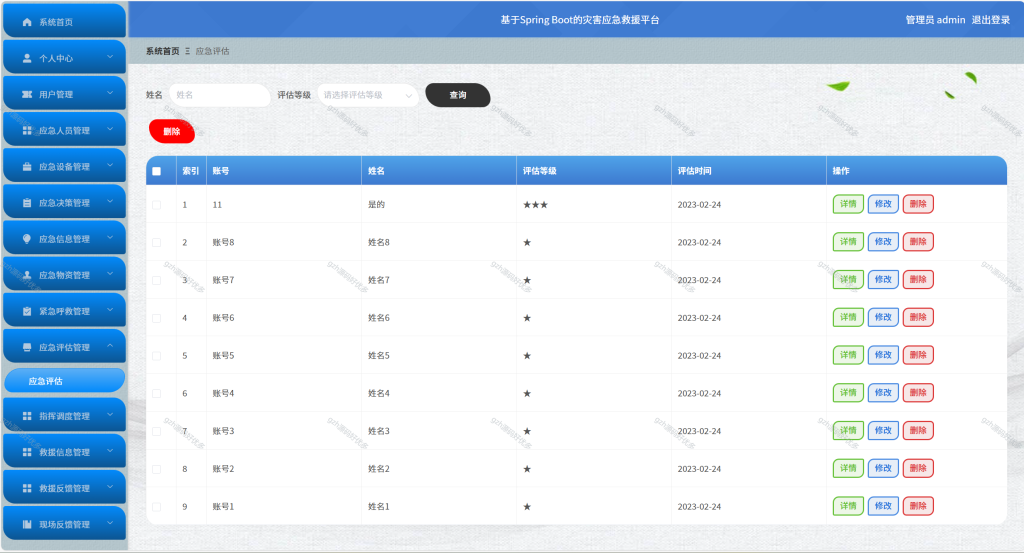Click the home icon beside 系统首页
Viewport: 1024px width, 553px height.
click(x=27, y=22)
